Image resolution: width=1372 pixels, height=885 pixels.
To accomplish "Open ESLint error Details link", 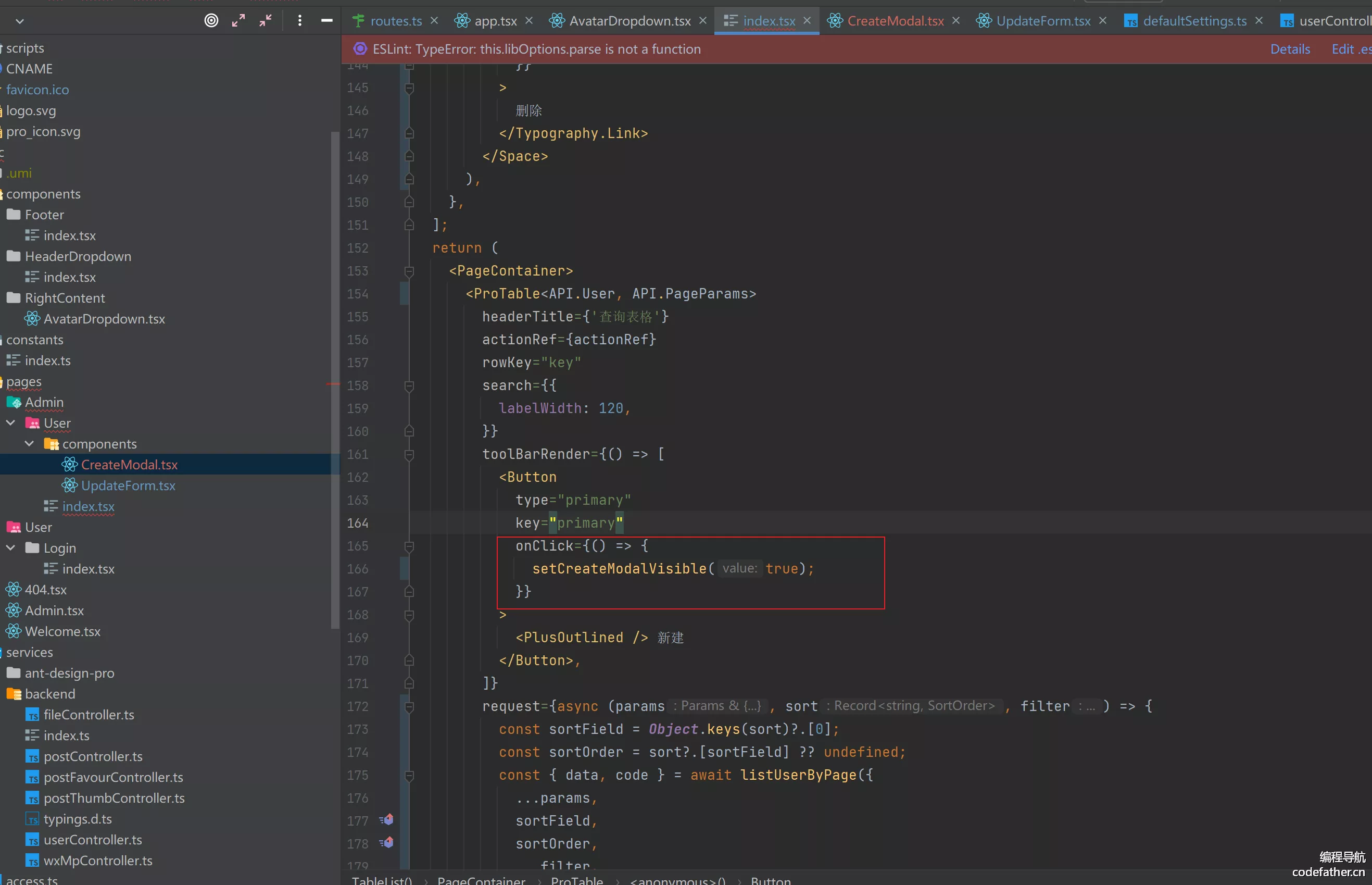I will 1290,49.
